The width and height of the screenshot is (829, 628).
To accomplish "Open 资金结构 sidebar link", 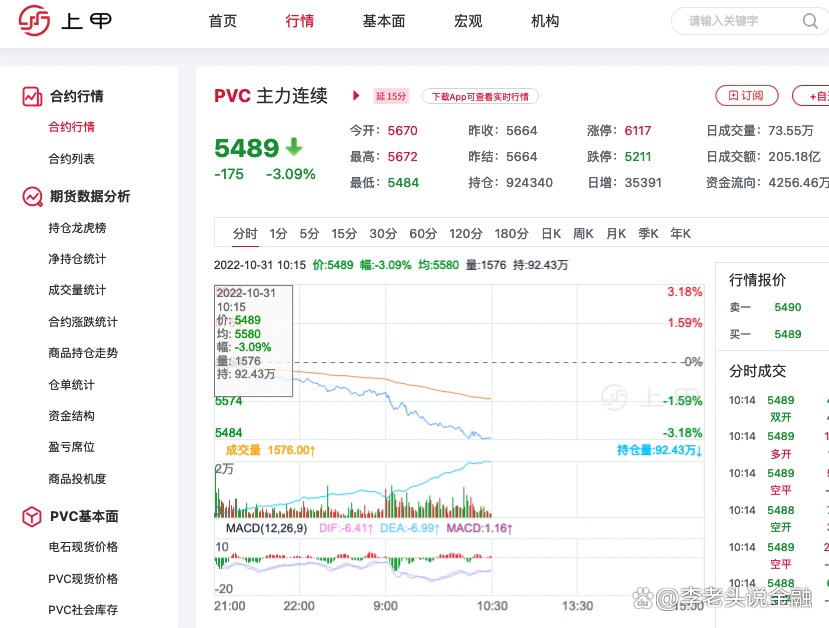I will 71,416.
